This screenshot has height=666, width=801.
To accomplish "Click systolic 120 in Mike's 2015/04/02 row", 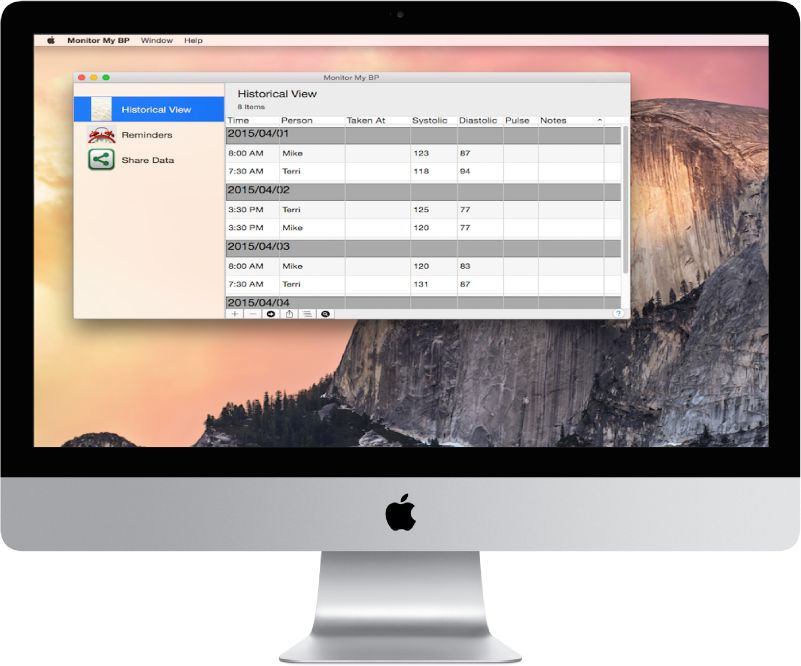I will click(x=421, y=228).
